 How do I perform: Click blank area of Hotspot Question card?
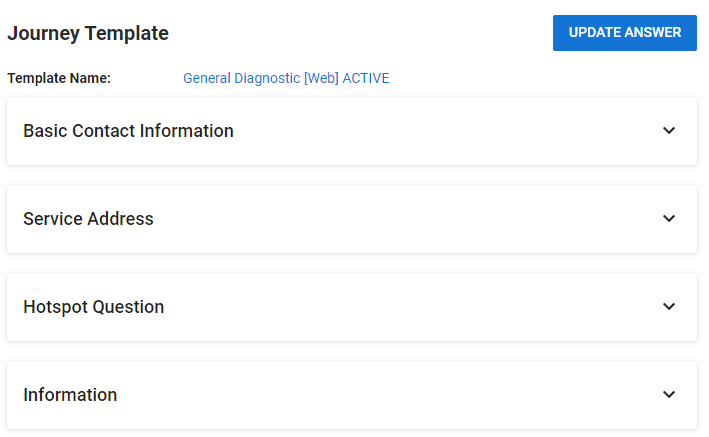pyautogui.click(x=407, y=307)
